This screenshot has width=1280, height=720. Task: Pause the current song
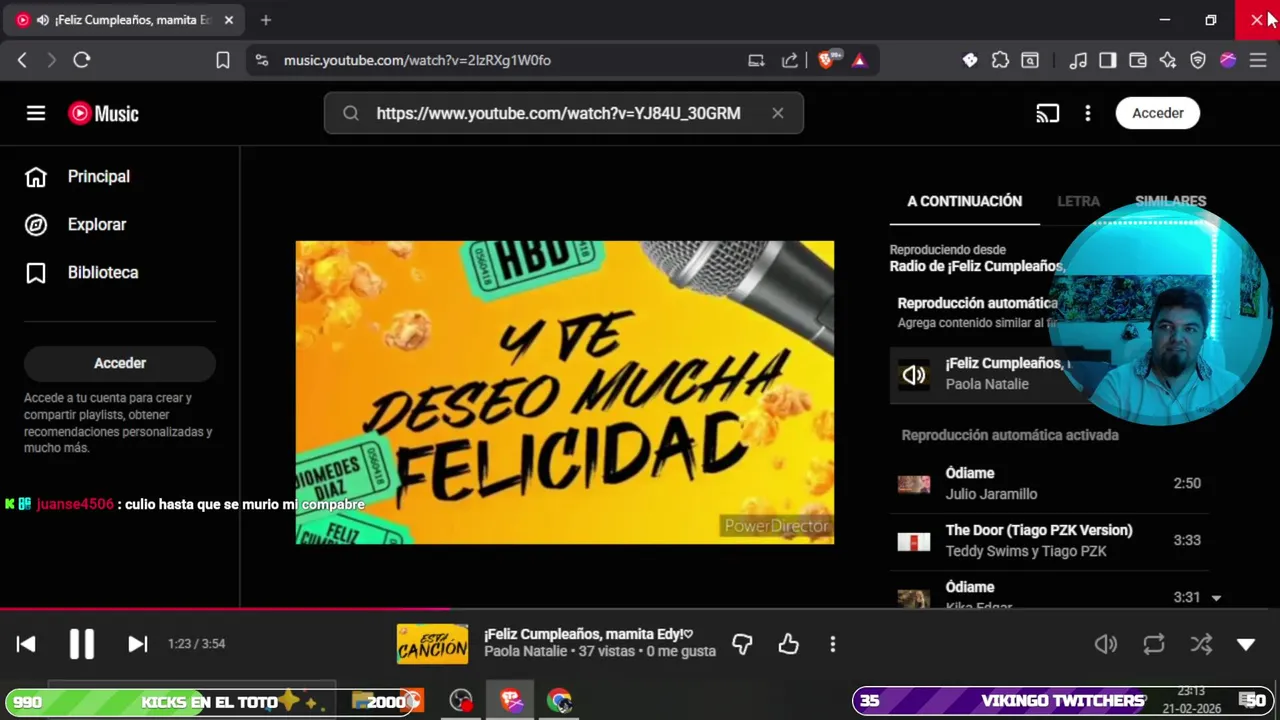pos(82,644)
